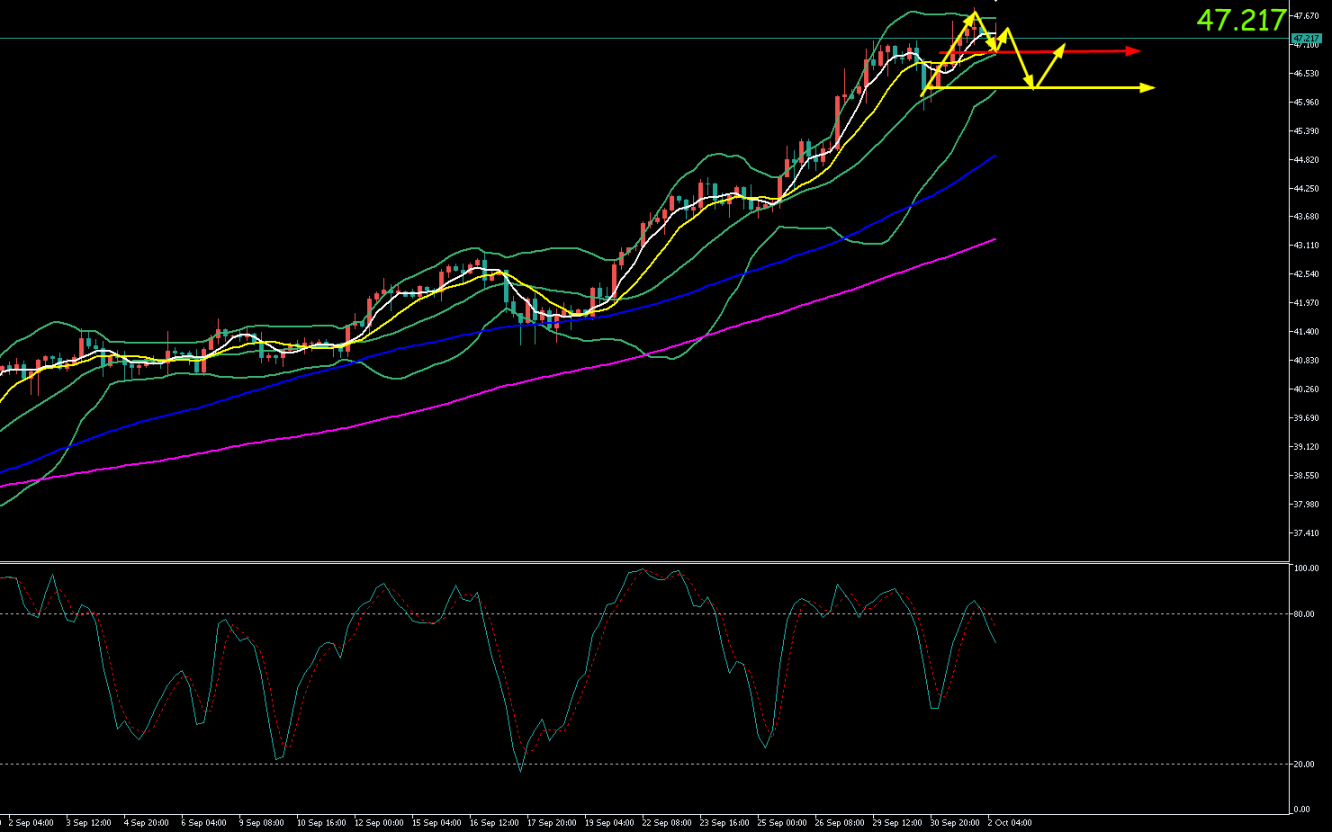Click the 100.00 level on oscillator scale

coord(1304,568)
